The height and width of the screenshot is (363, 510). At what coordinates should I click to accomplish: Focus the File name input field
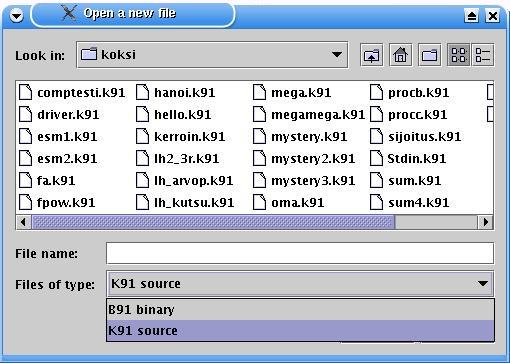[x=300, y=253]
